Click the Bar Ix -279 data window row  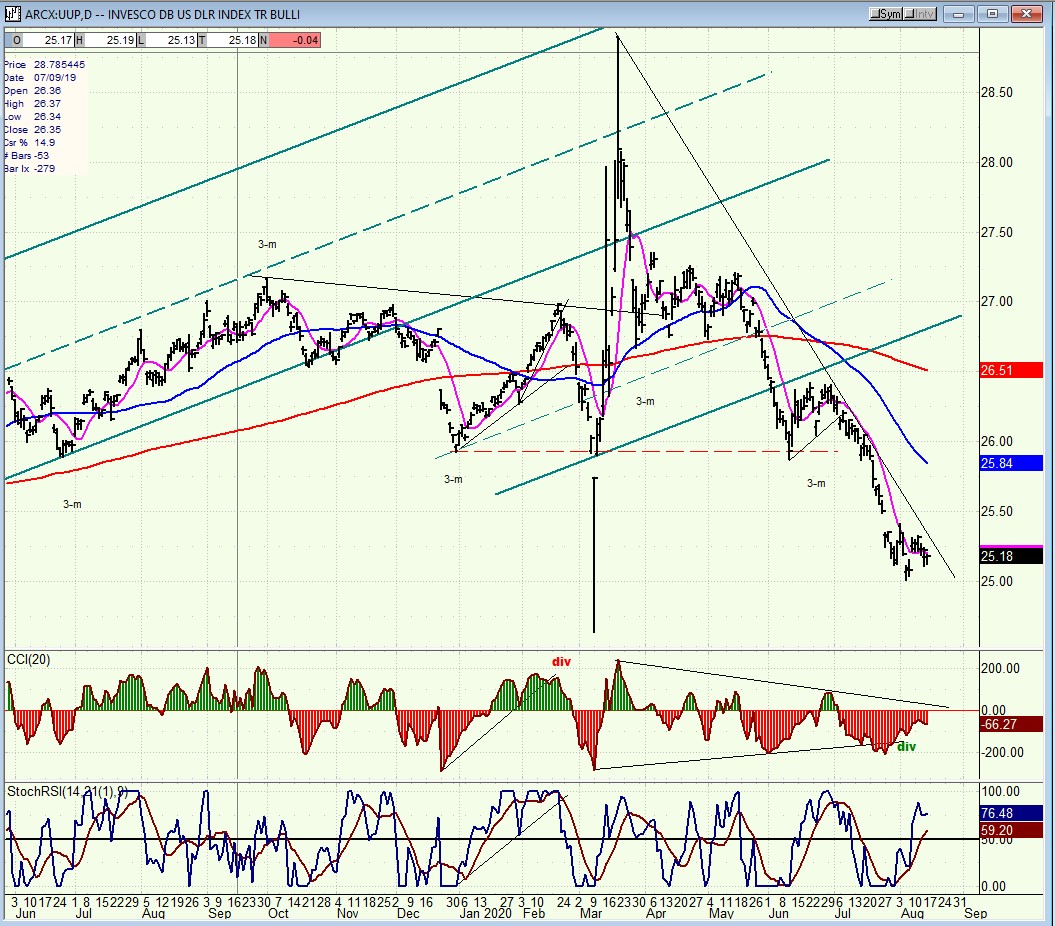[30, 169]
